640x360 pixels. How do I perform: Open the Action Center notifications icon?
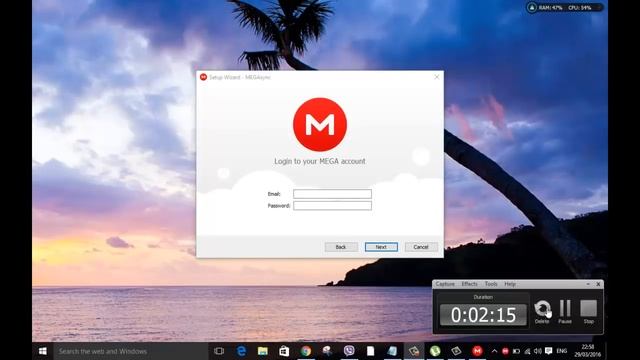point(549,351)
